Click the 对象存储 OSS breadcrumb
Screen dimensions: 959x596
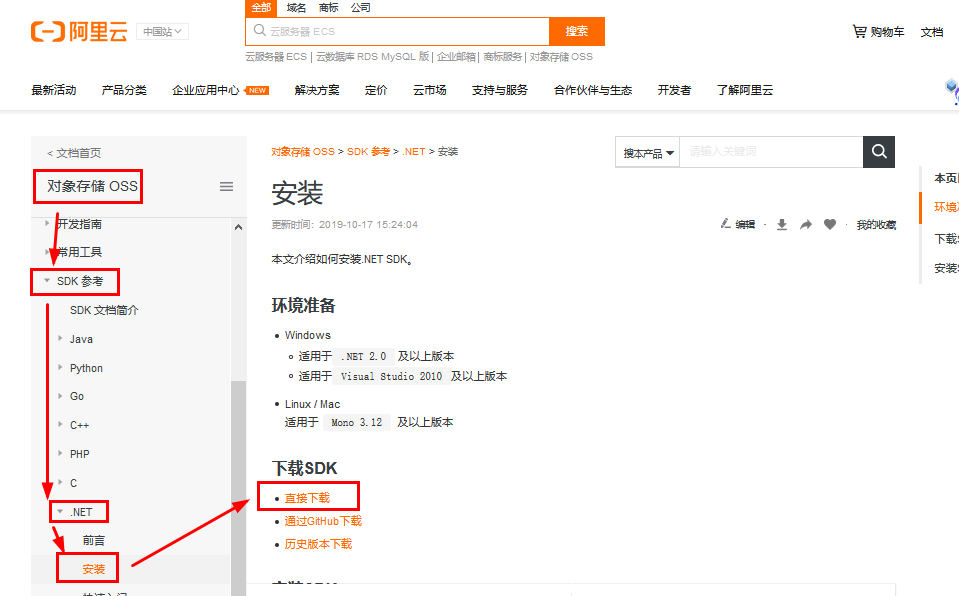[303, 152]
